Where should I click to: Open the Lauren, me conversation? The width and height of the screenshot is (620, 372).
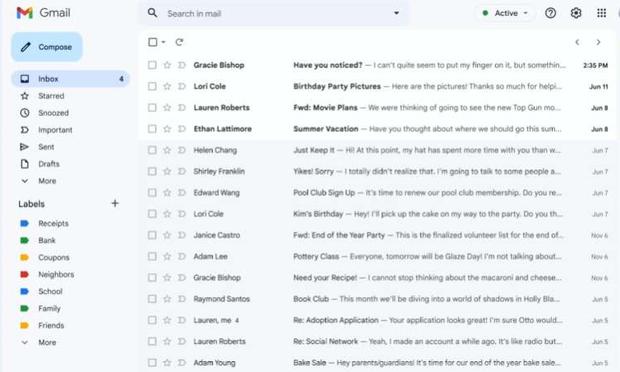click(378, 320)
